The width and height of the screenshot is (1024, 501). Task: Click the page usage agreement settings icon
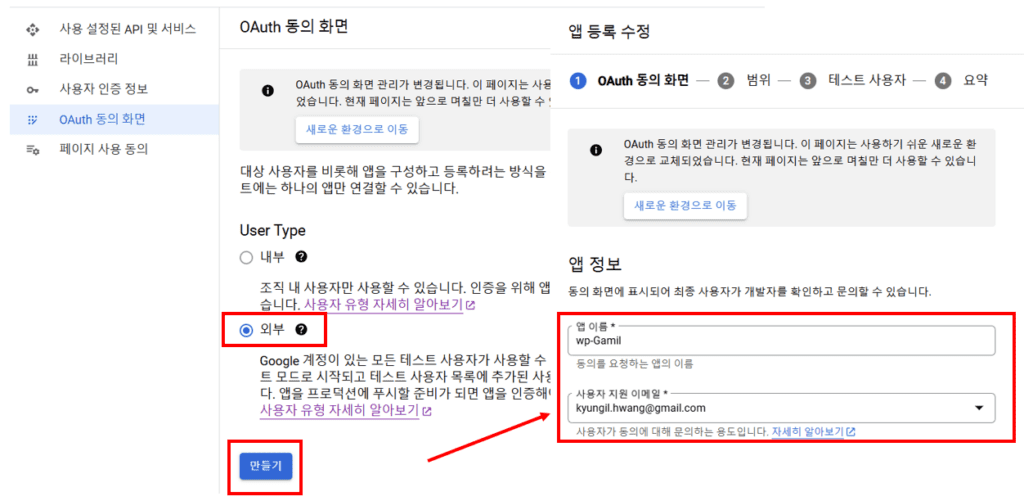[x=32, y=150]
